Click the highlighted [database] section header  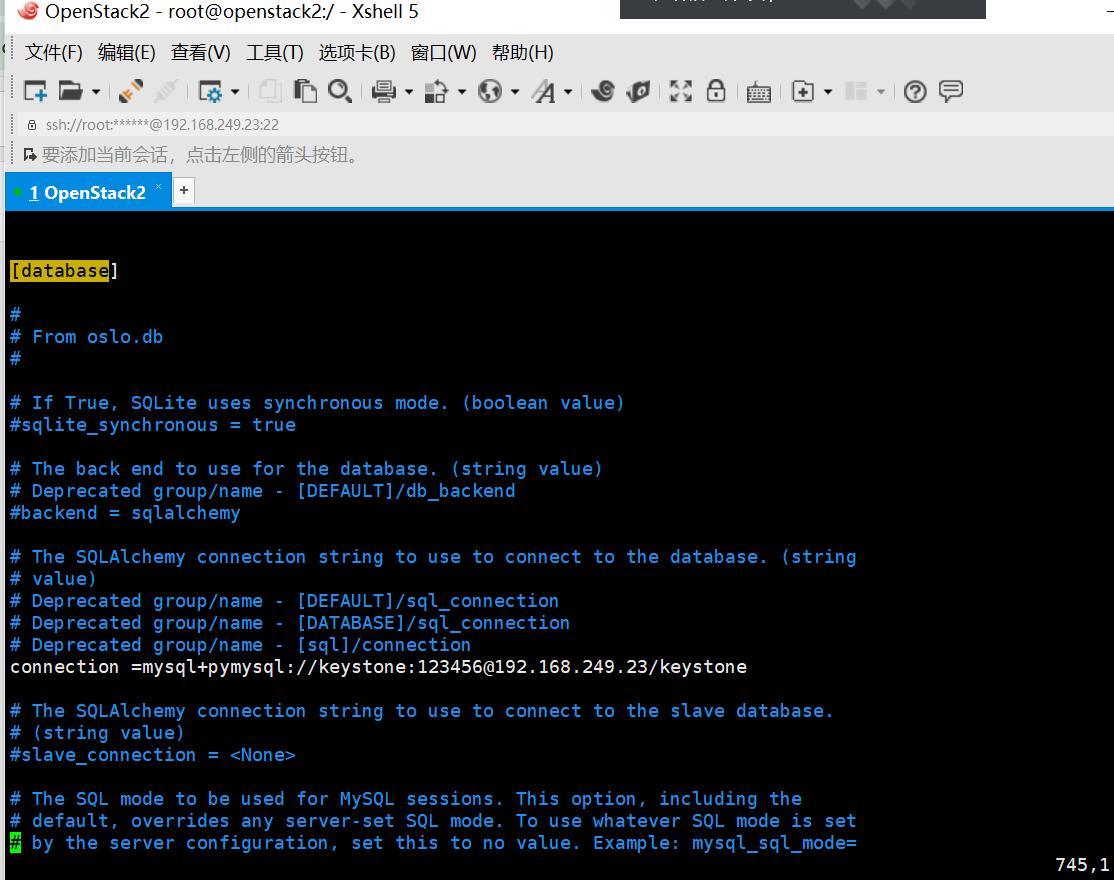(x=64, y=271)
